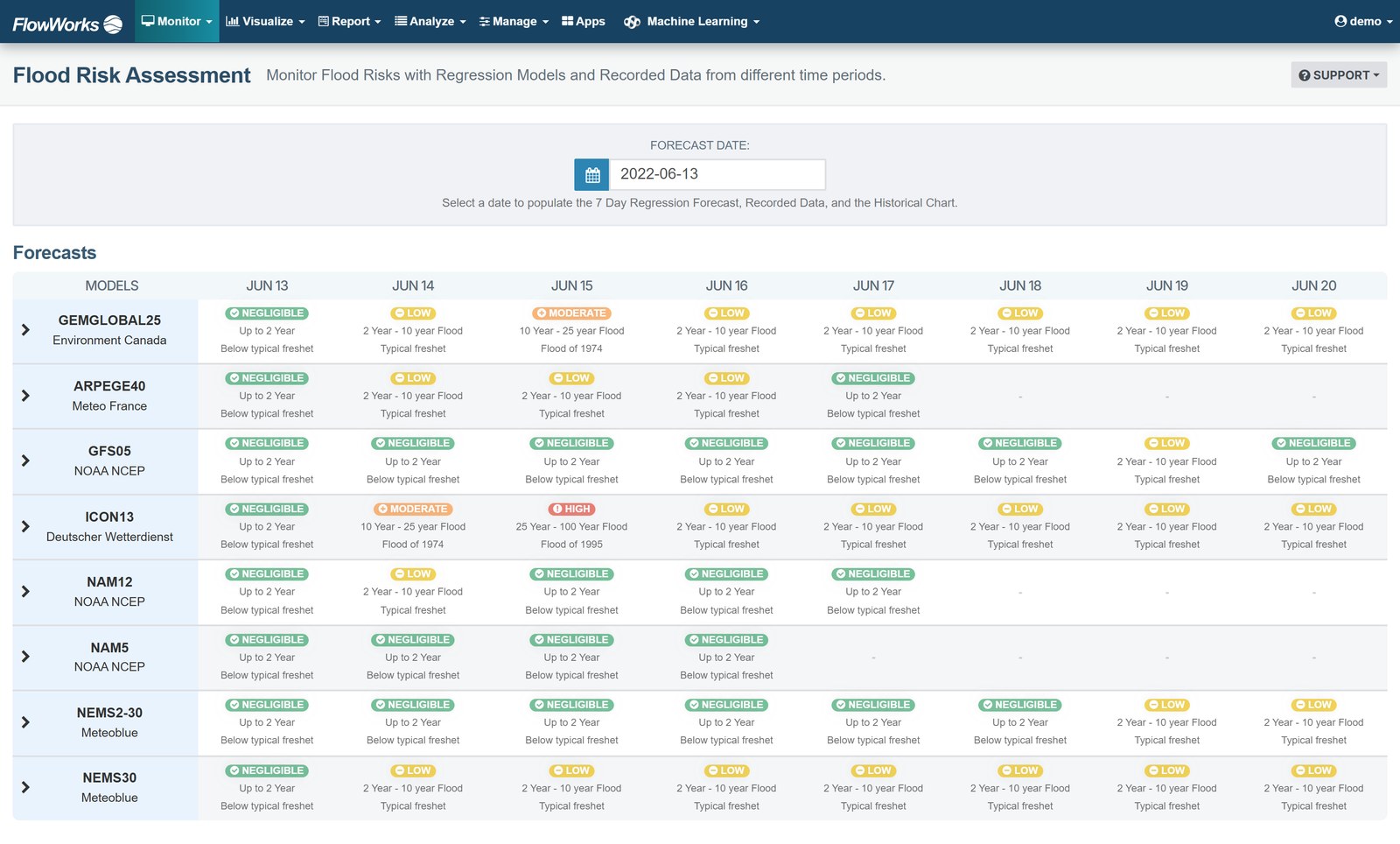Click the FlowWorks logo
This screenshot has width=1400, height=844.
67,24
